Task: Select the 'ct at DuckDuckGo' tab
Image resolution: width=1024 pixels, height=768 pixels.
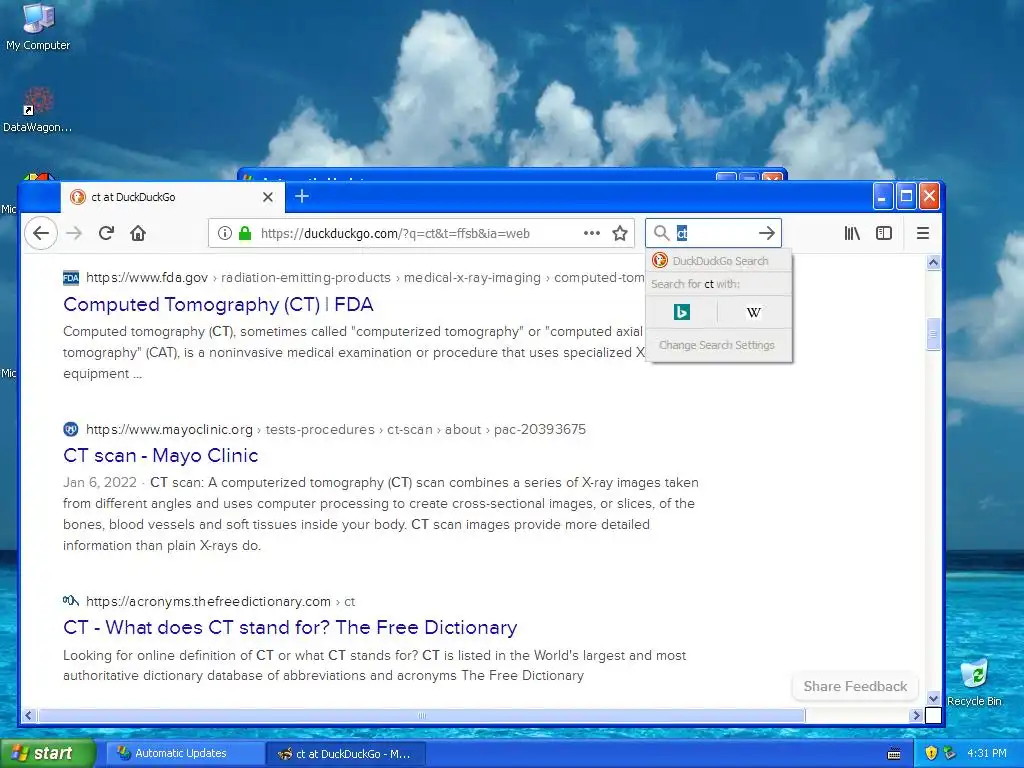Action: tap(173, 197)
